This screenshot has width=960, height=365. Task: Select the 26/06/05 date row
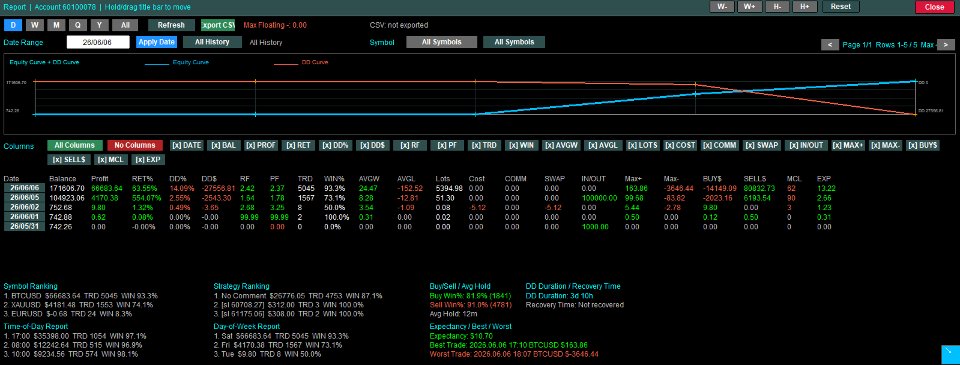[x=24, y=198]
